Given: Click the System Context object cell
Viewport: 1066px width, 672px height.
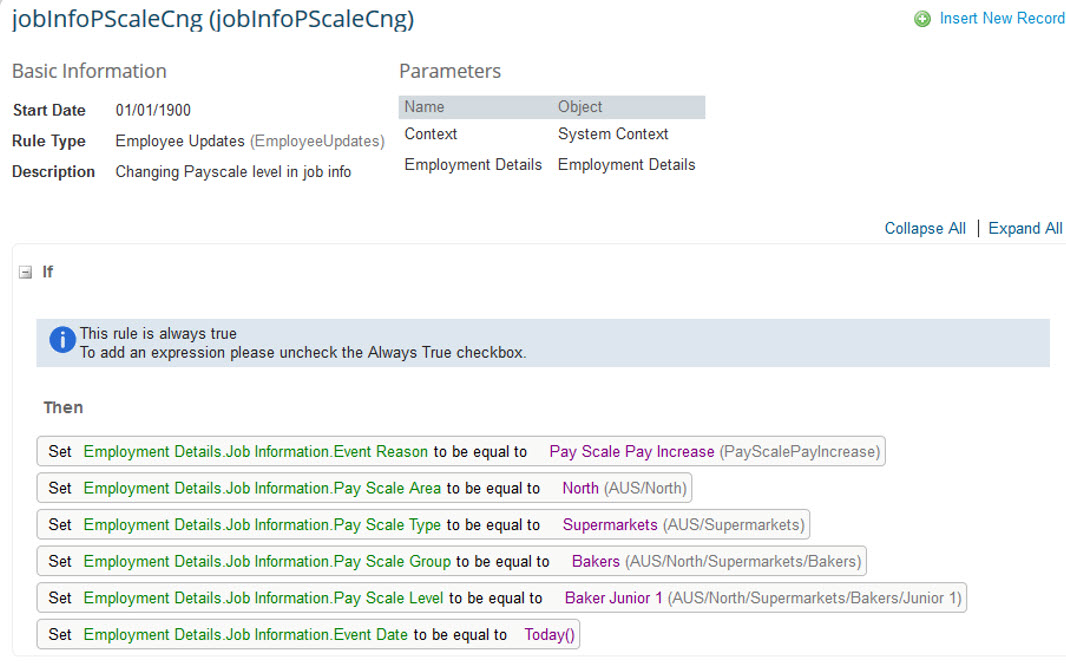Looking at the screenshot, I should click(613, 134).
